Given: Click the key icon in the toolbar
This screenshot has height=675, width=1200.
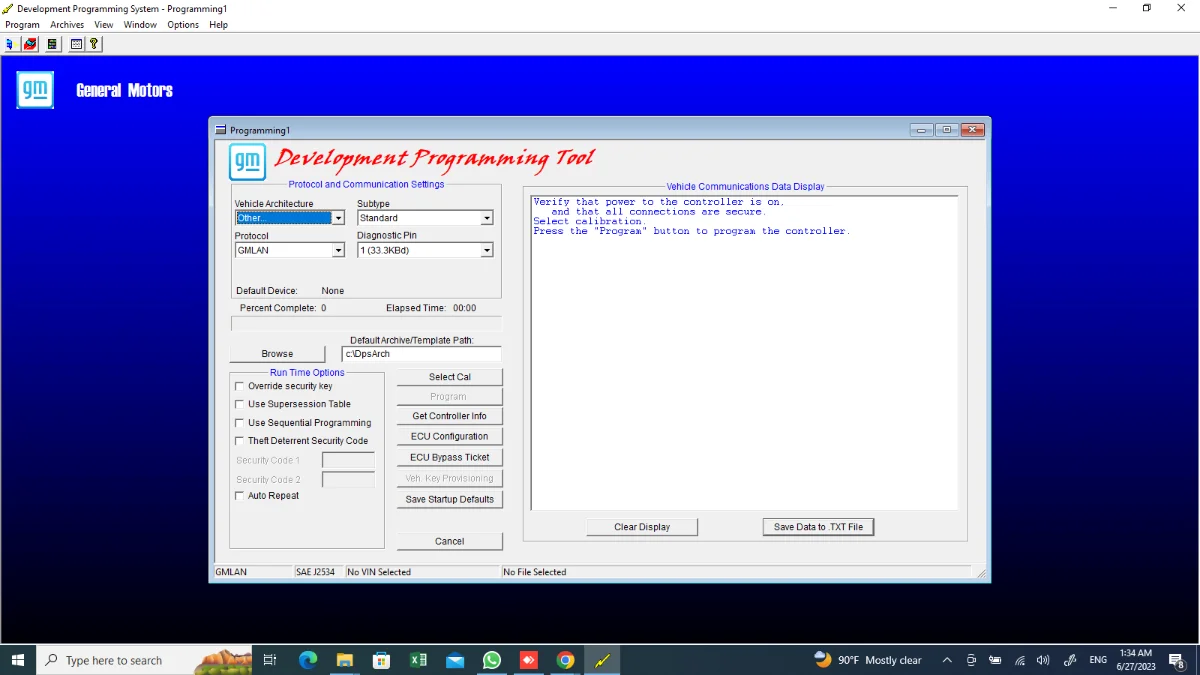Looking at the screenshot, I should tap(94, 44).
